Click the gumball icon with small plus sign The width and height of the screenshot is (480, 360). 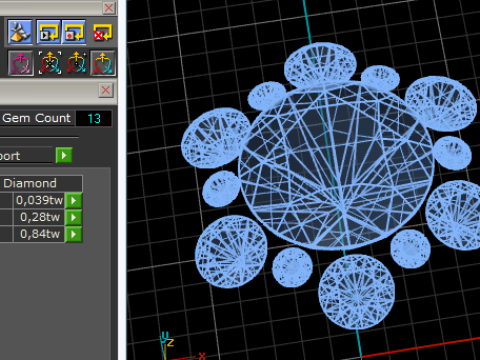(x=76, y=63)
